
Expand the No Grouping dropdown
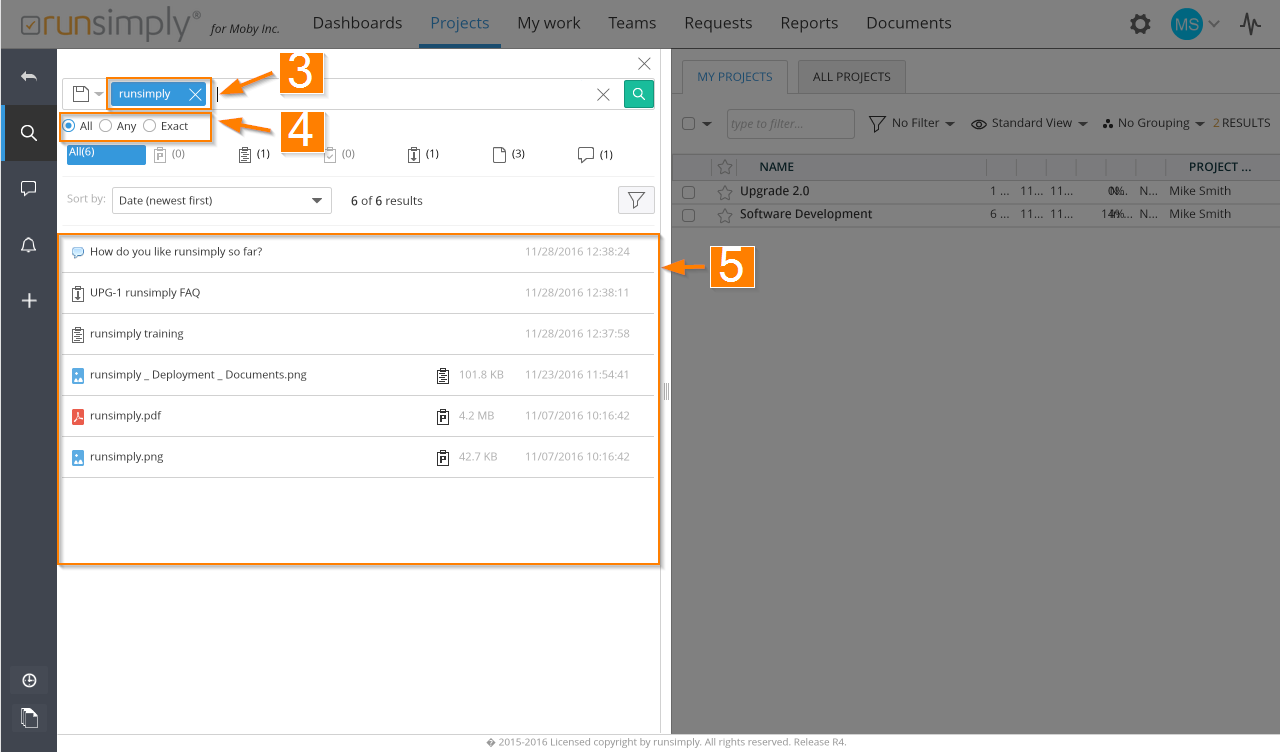tap(1153, 123)
